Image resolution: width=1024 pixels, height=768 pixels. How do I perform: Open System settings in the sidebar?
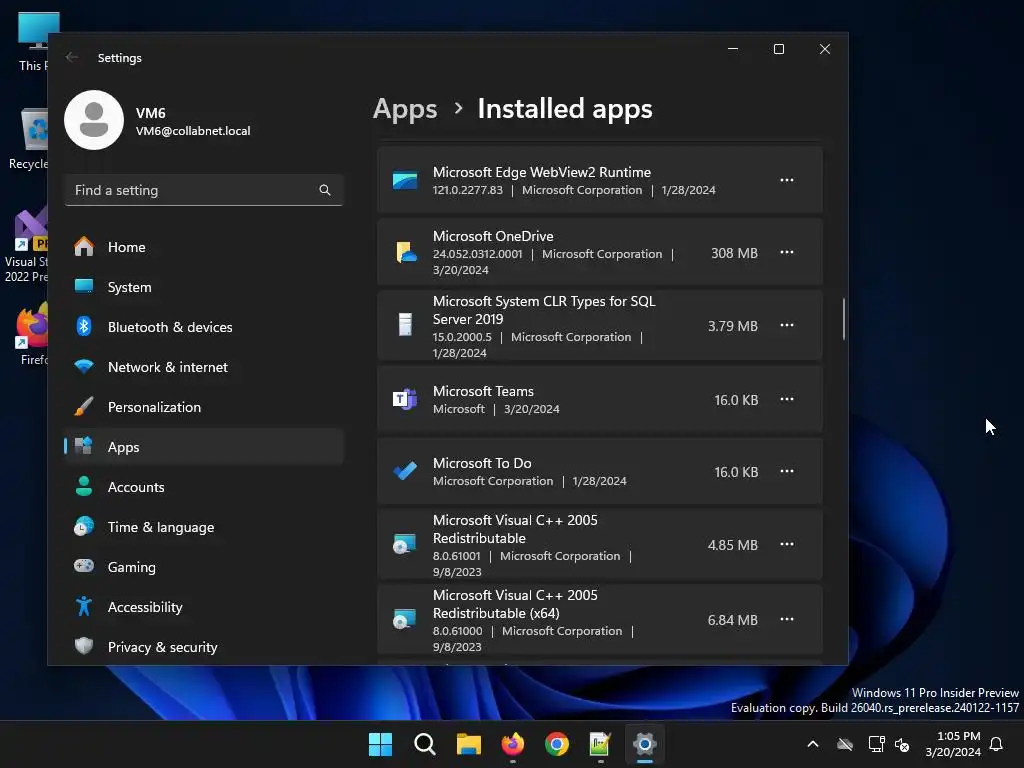(x=204, y=287)
